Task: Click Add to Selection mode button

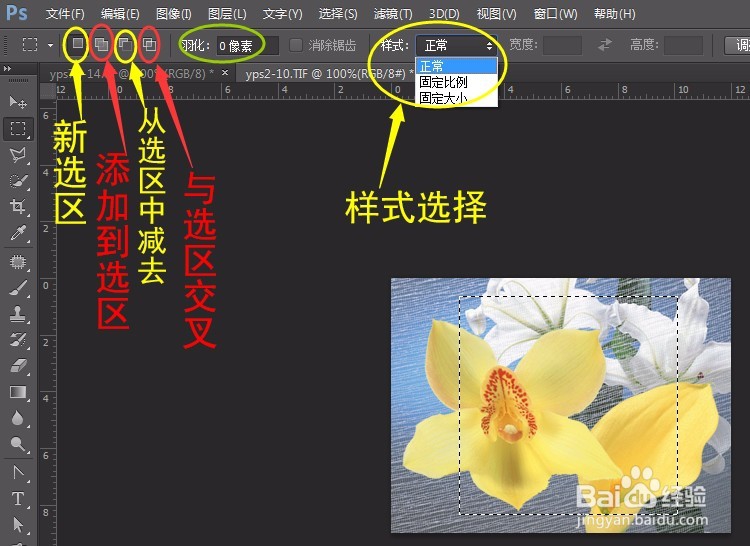Action: [x=101, y=45]
